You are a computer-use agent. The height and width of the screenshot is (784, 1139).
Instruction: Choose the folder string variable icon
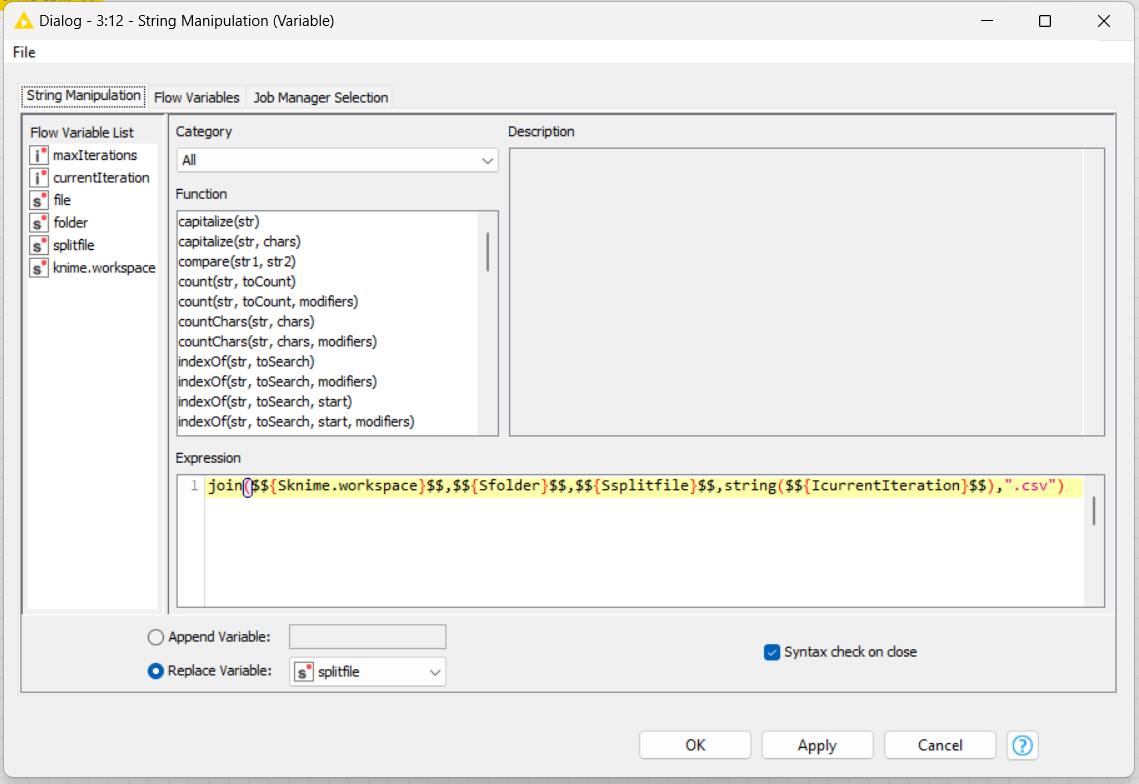(39, 223)
